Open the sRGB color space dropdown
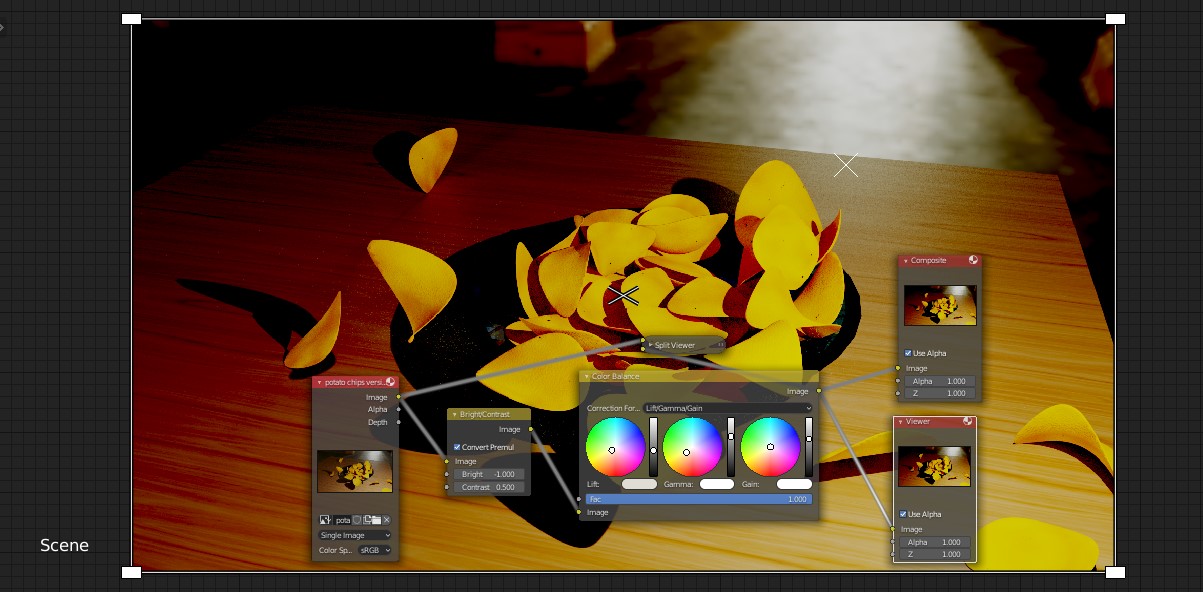The height and width of the screenshot is (592, 1203). pyautogui.click(x=375, y=550)
